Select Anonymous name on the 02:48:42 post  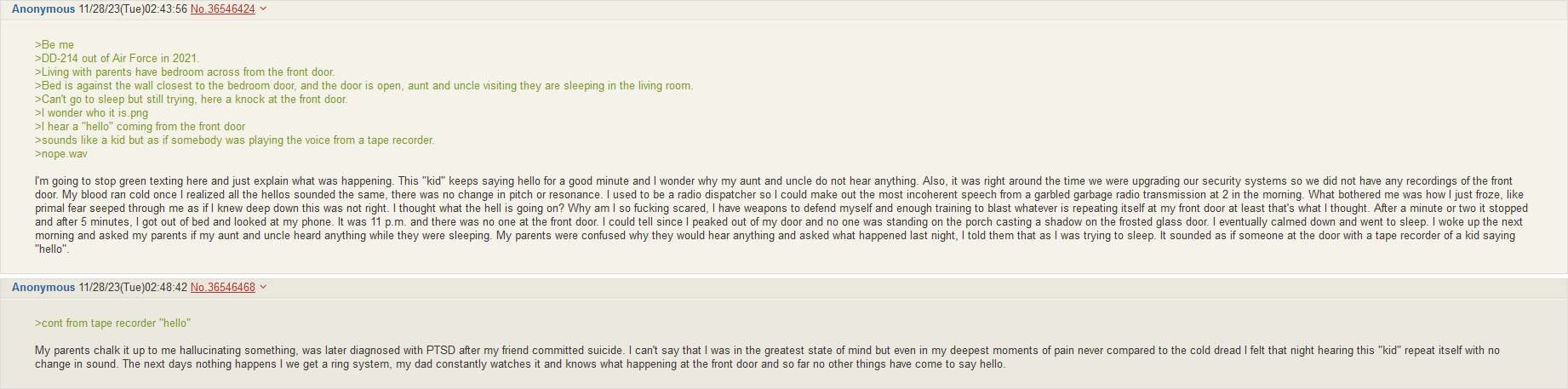pos(43,288)
